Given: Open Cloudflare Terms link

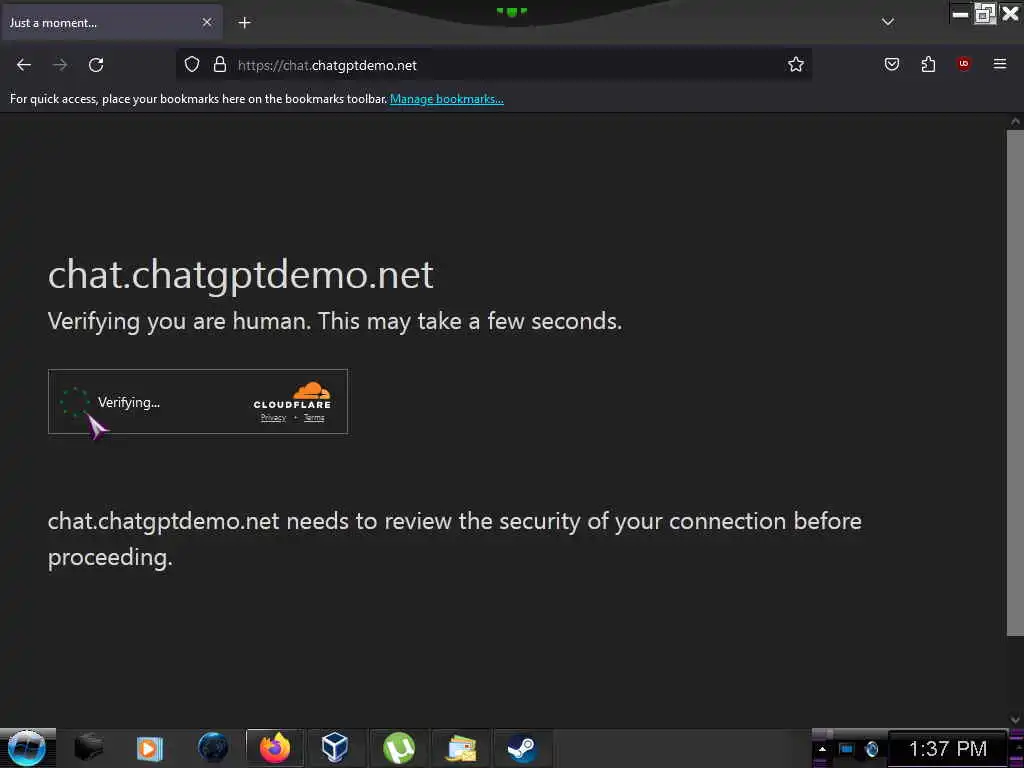Looking at the screenshot, I should tap(314, 418).
